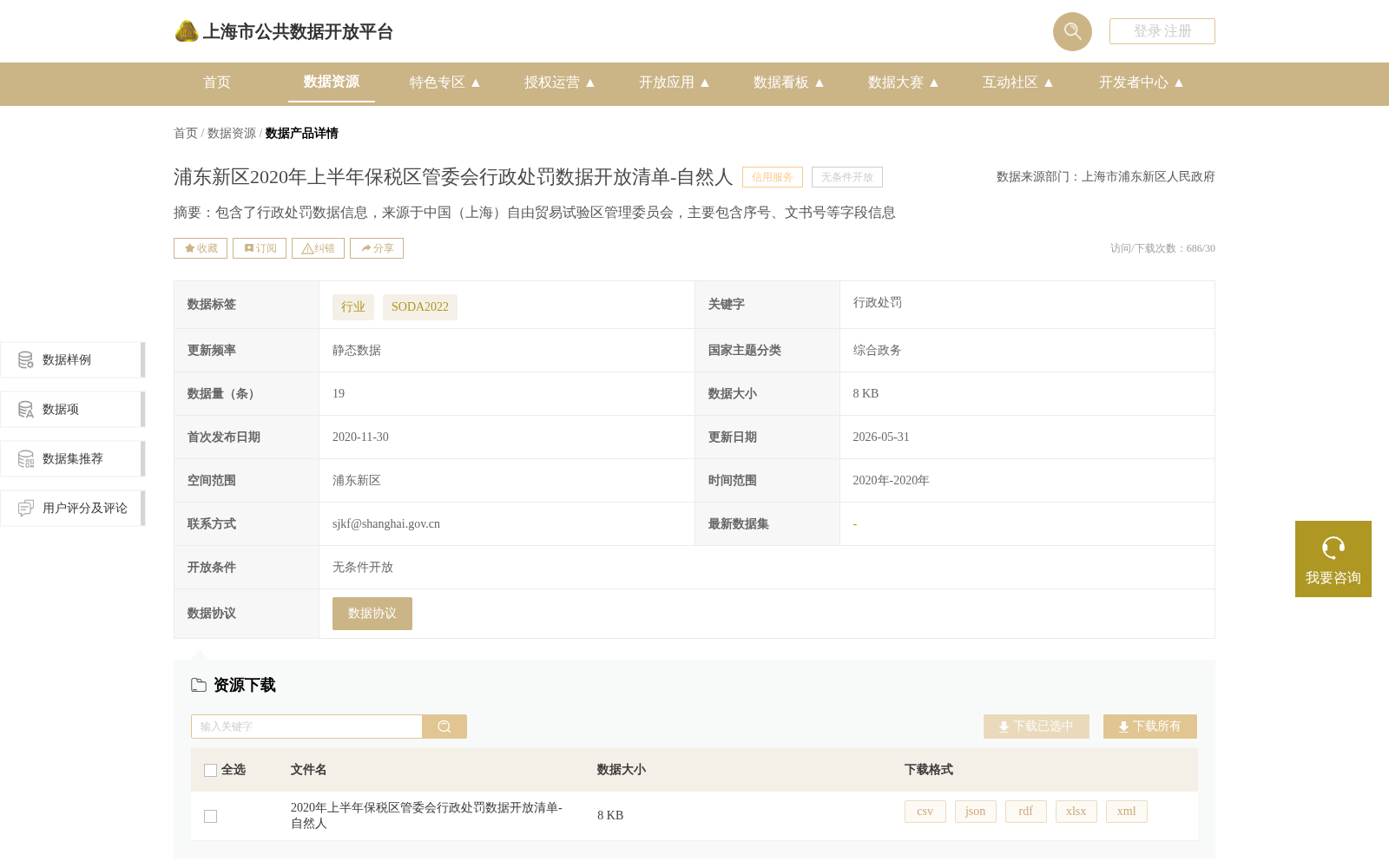Download the file in json format
Screen dimensions: 1389x868
click(x=976, y=812)
